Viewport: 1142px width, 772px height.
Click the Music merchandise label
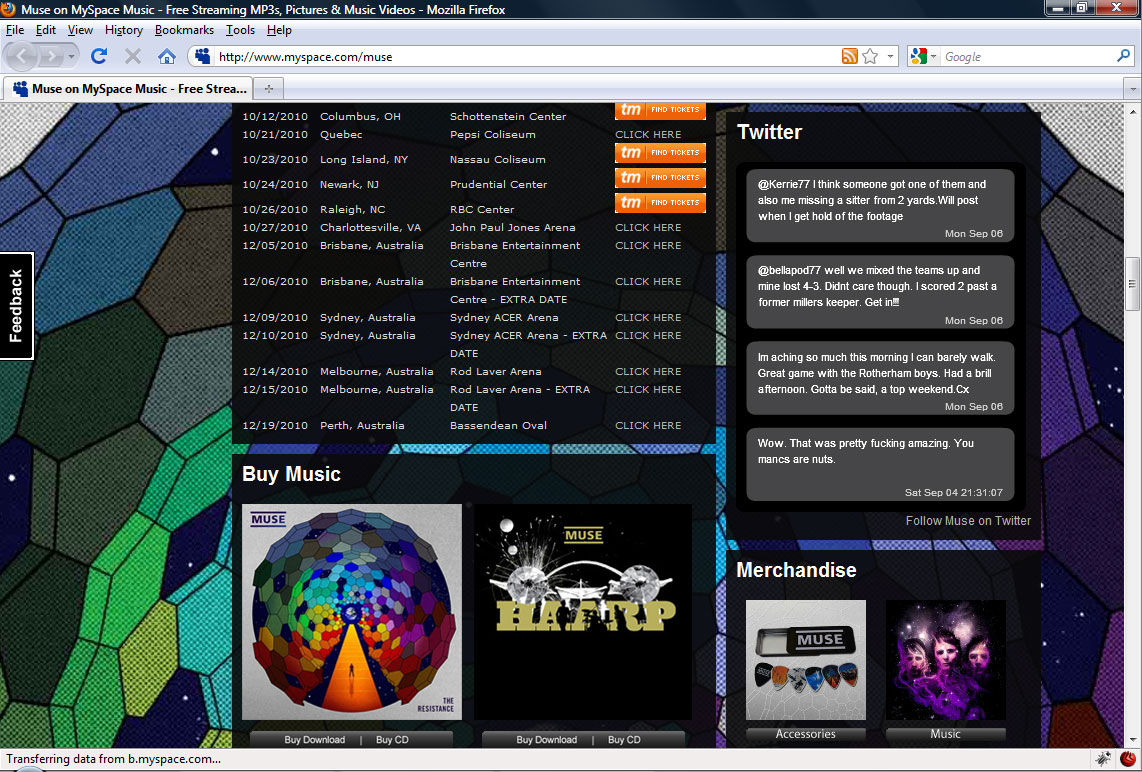tap(945, 734)
